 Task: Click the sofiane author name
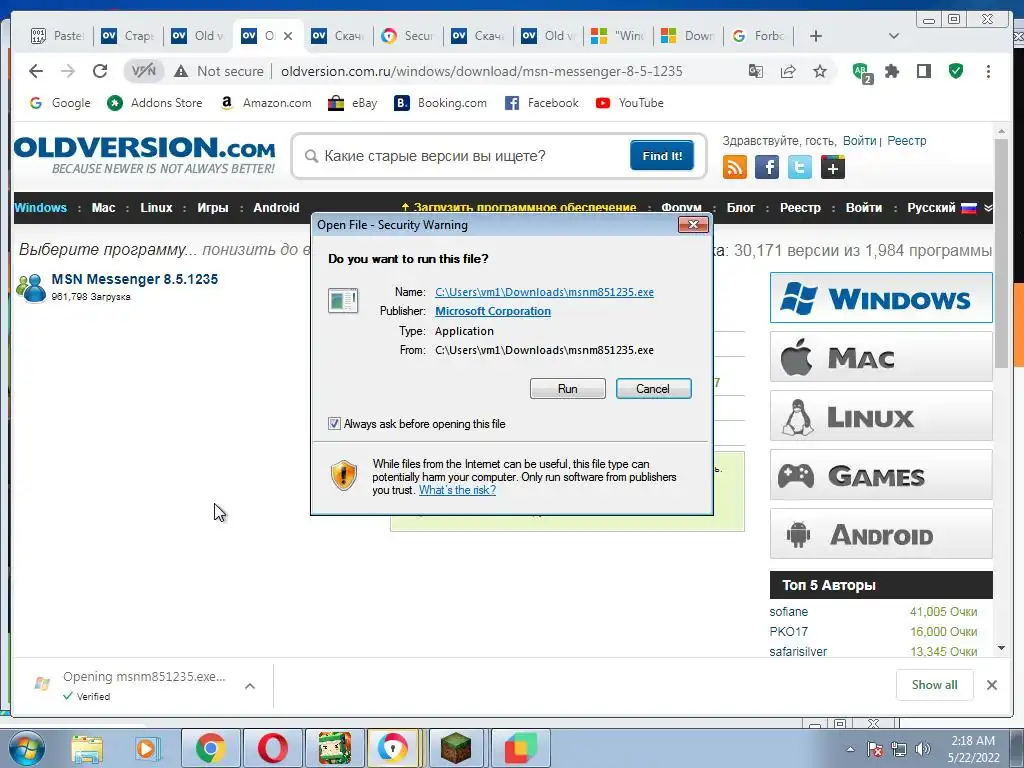point(788,612)
